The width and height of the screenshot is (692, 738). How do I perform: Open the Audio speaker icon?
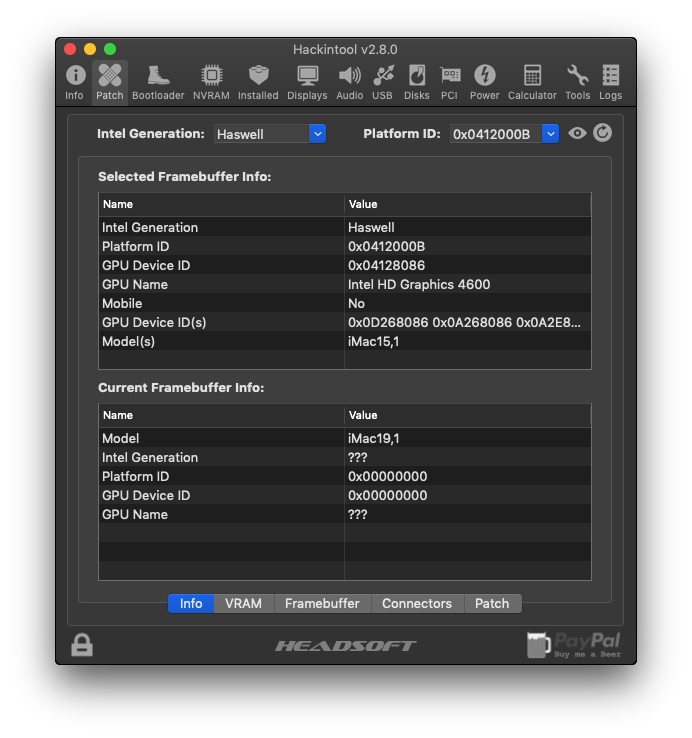coord(349,82)
